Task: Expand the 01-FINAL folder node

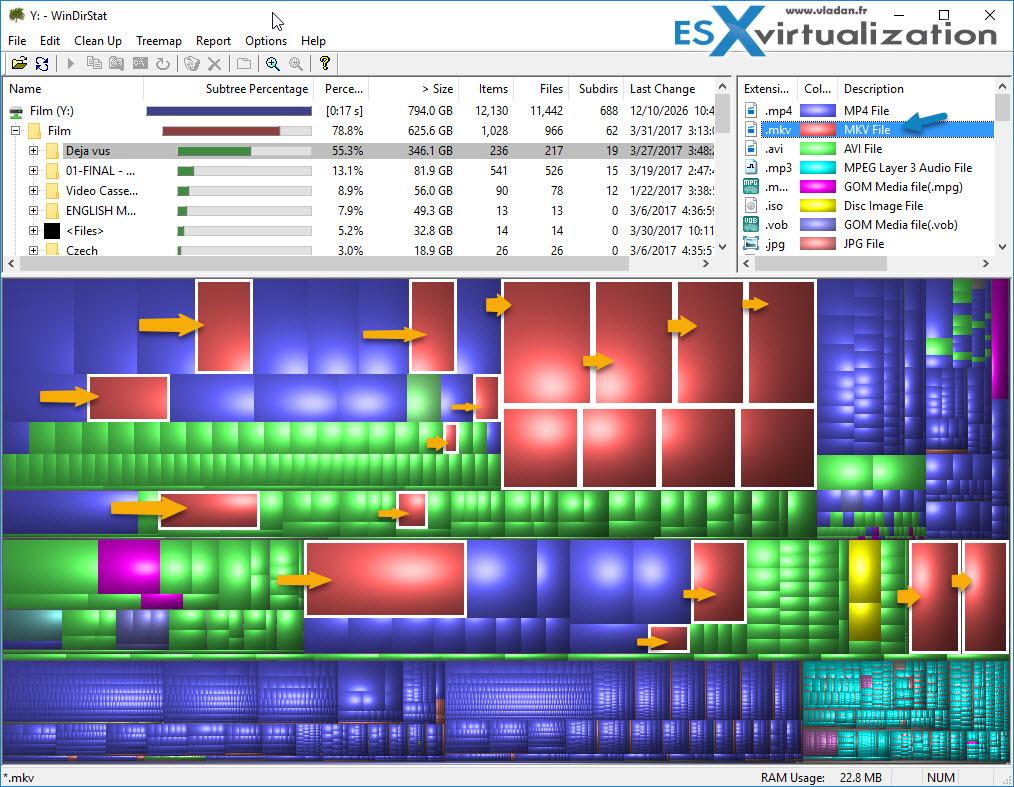Action: coord(34,171)
